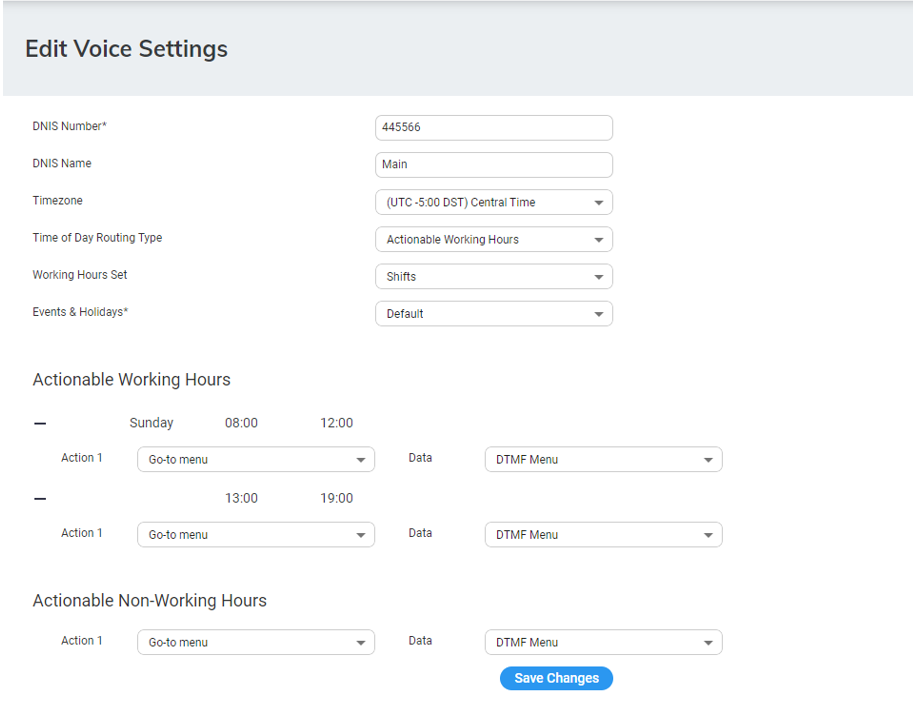Expand the Events & Holidays dropdown
The image size is (913, 702).
[x=493, y=314]
